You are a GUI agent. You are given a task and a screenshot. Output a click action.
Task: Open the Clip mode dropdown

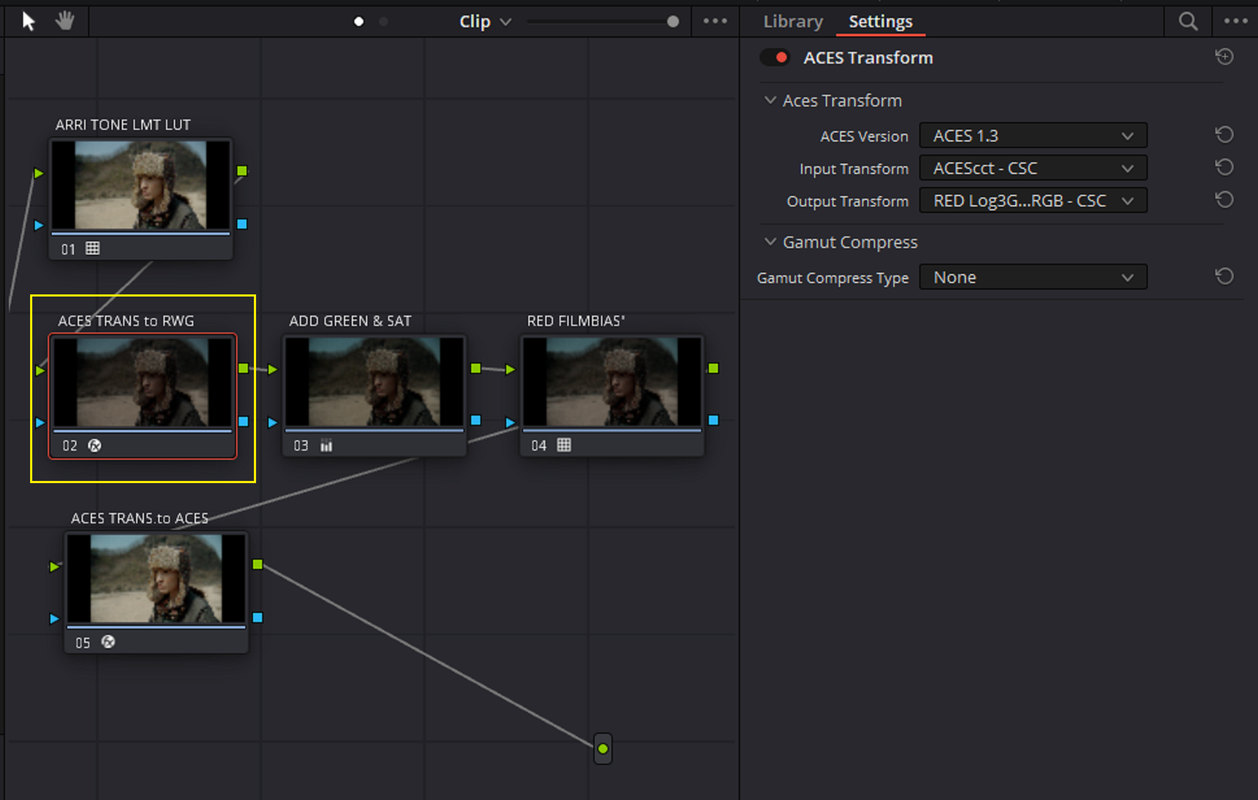tap(486, 21)
